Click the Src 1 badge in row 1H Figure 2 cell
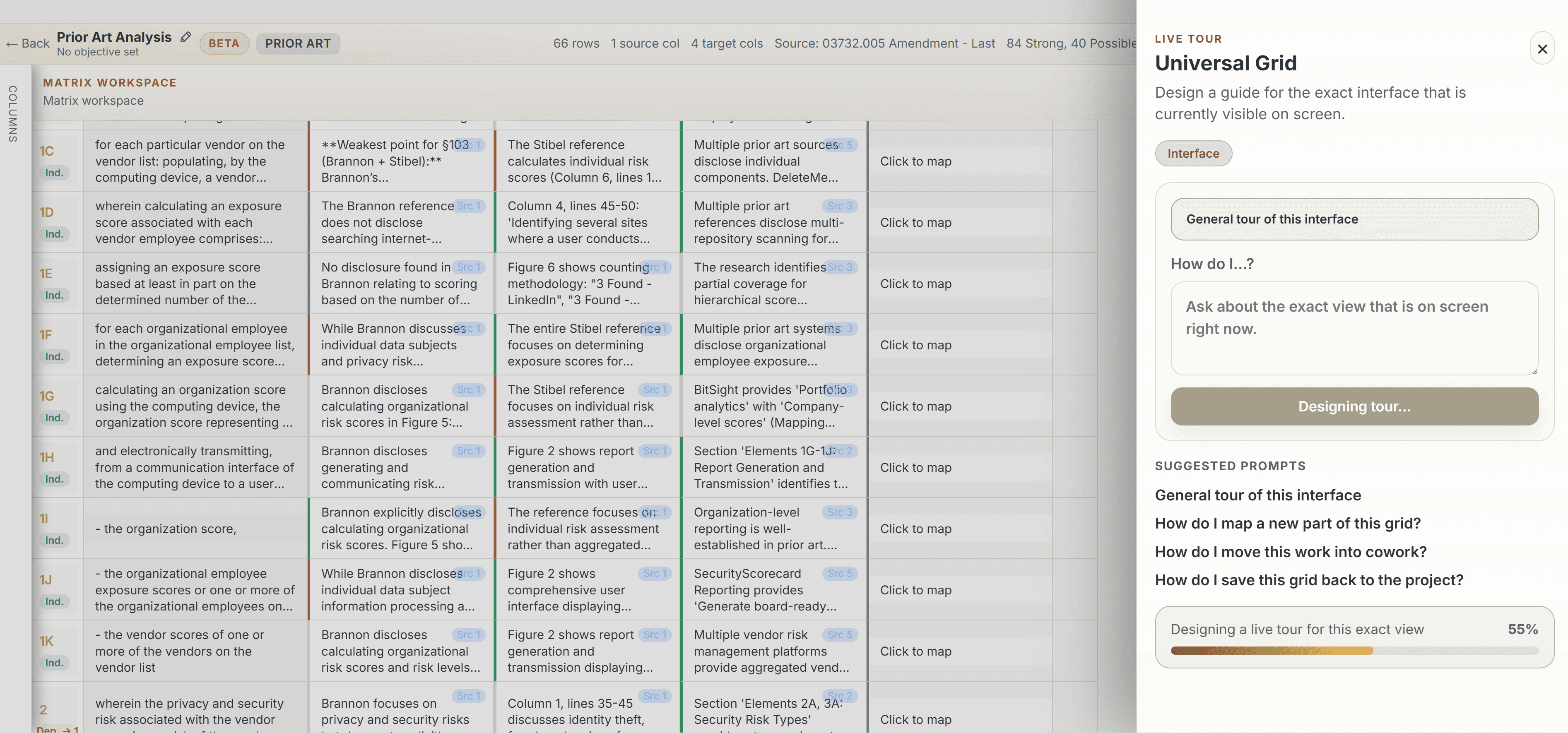The height and width of the screenshot is (733, 1568). tap(655, 451)
